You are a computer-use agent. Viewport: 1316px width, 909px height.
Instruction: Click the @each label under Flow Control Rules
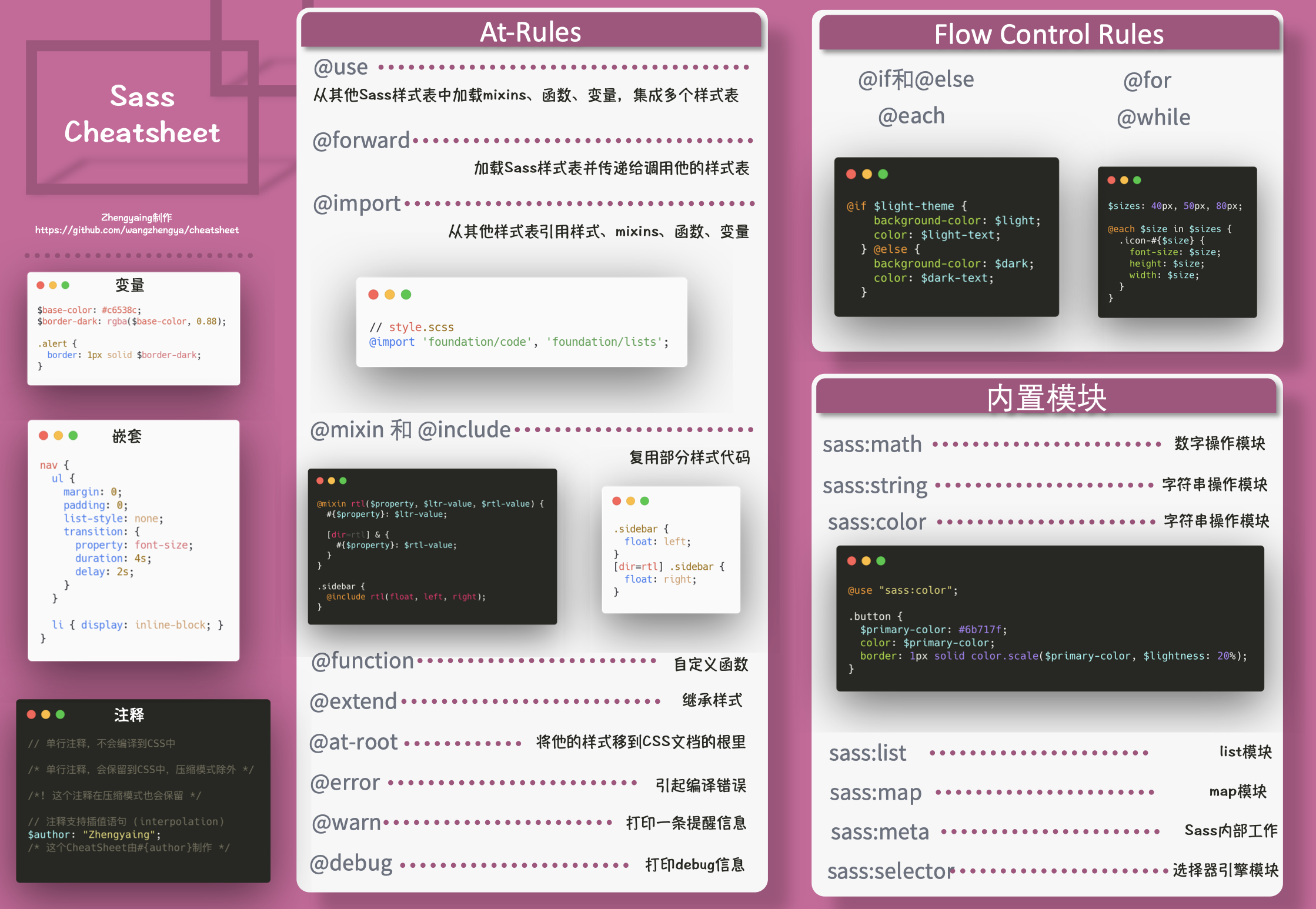point(911,116)
